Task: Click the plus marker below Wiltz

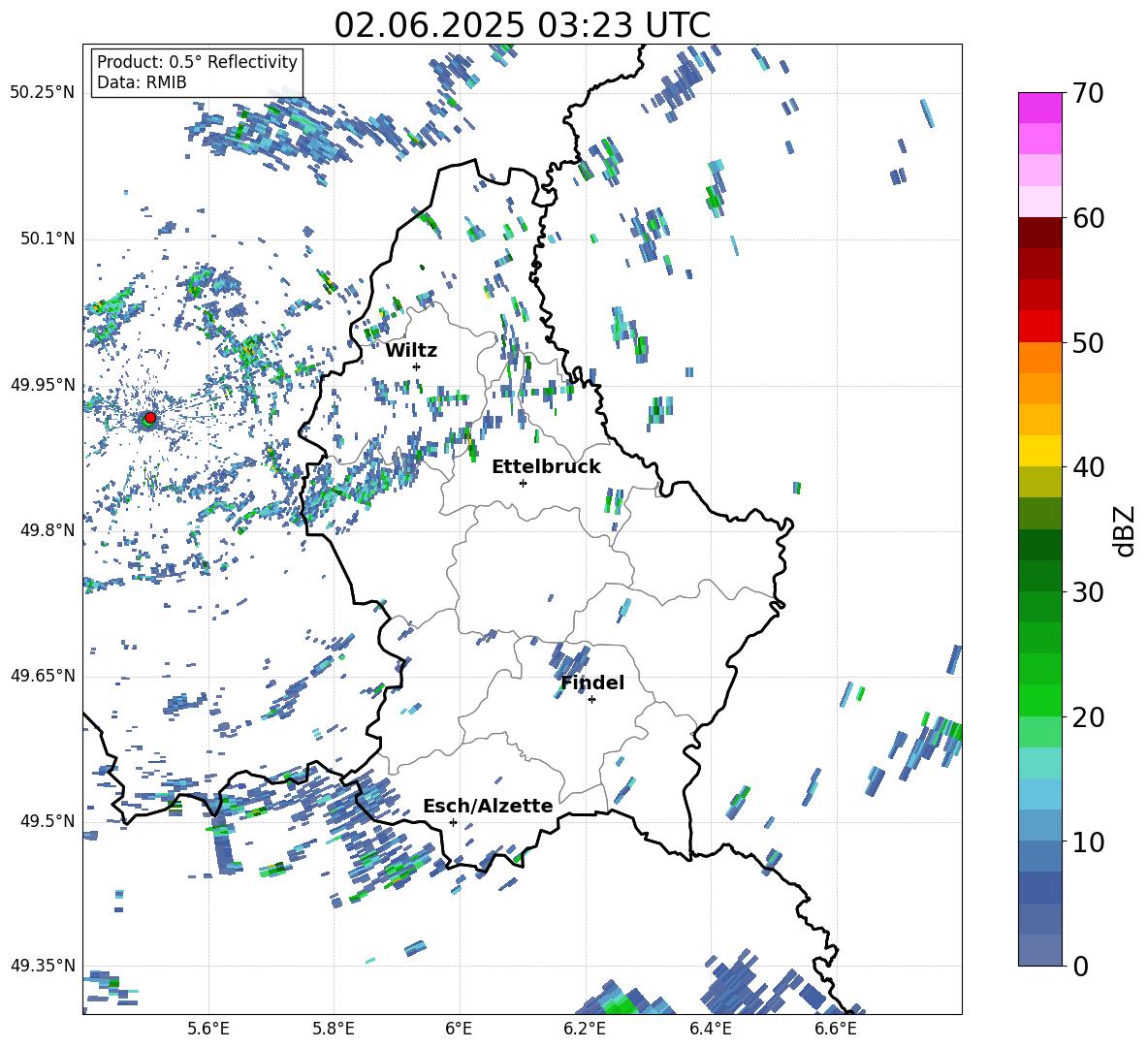Action: 417,366
